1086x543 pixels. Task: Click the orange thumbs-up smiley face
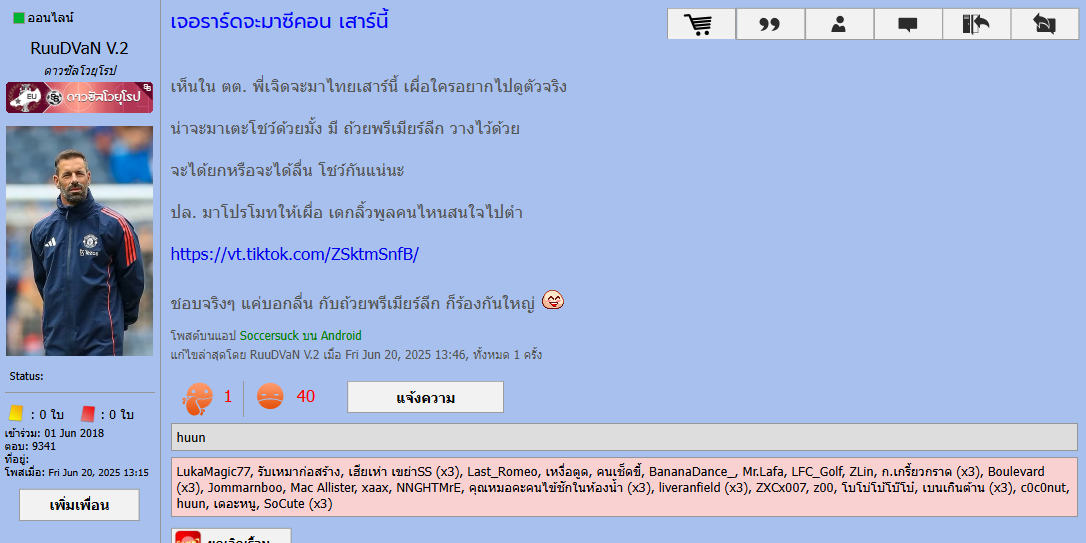197,398
